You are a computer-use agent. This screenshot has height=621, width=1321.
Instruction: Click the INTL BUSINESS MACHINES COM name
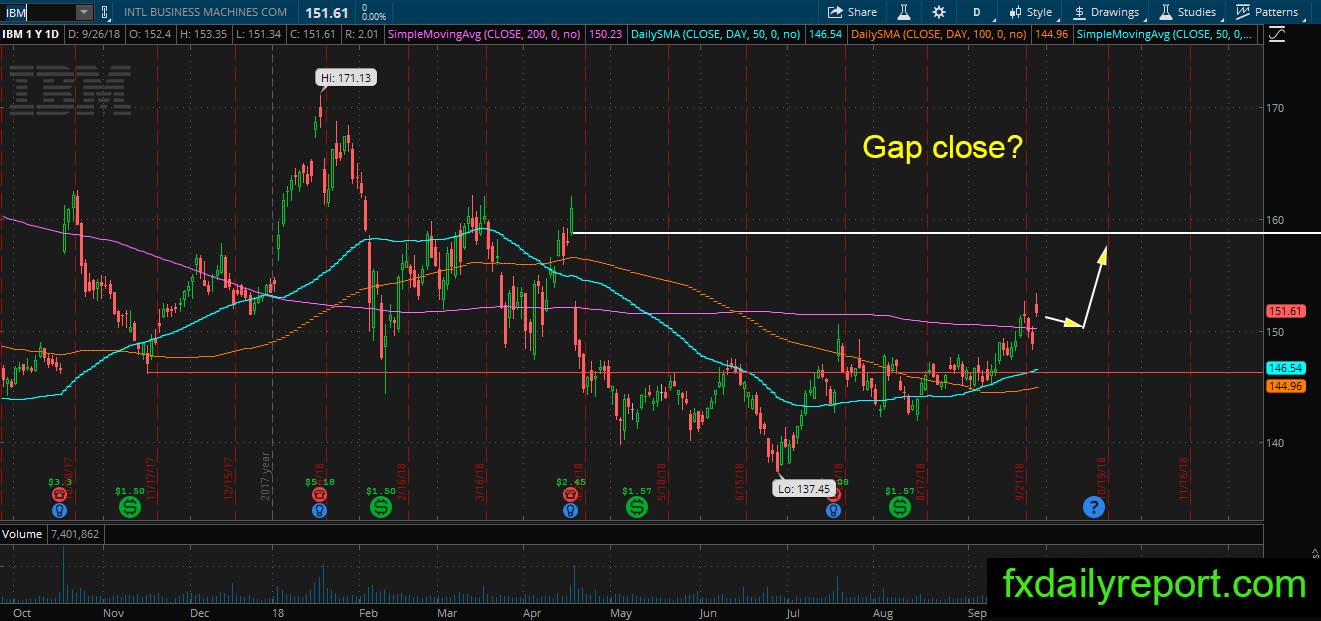pyautogui.click(x=205, y=13)
